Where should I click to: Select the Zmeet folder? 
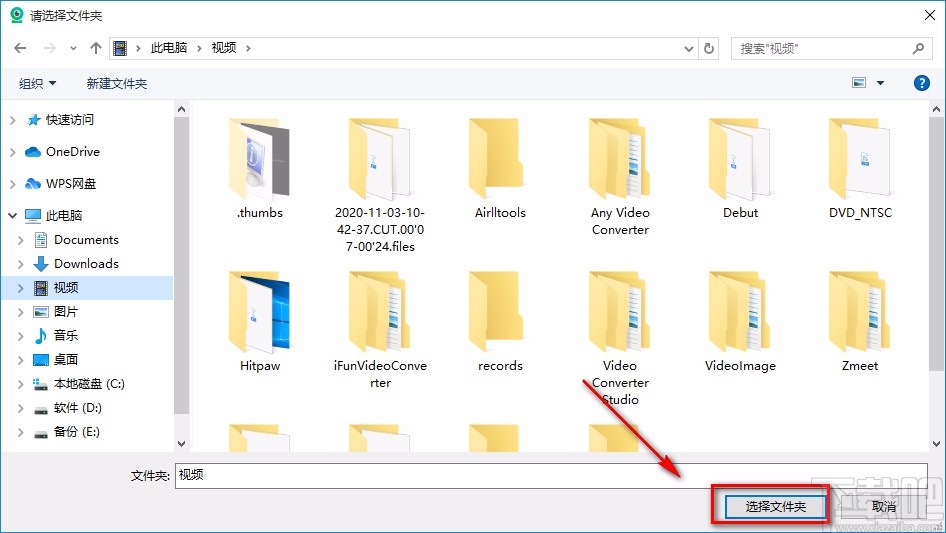pos(860,322)
